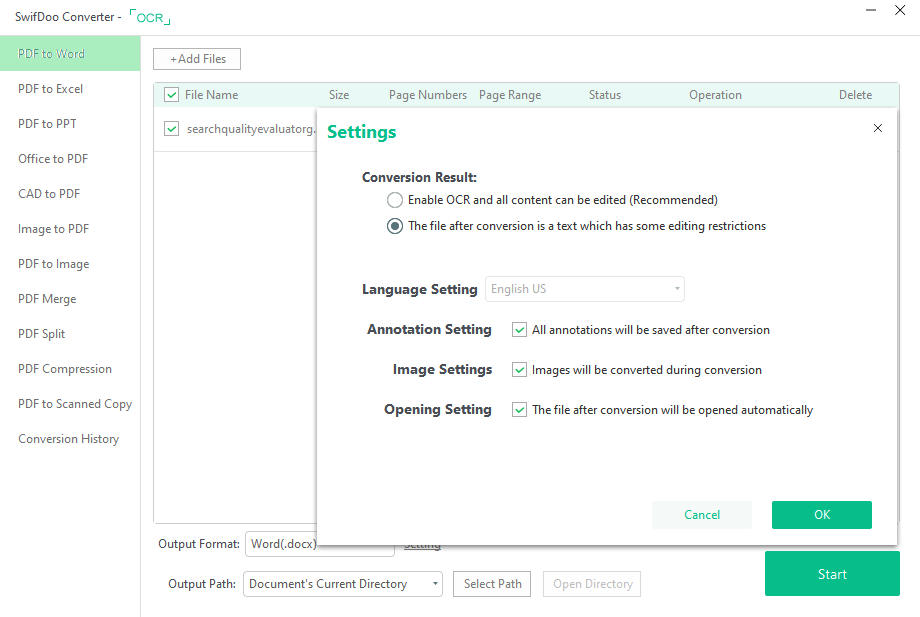Click the Select Path button
The image size is (920, 617).
click(492, 584)
